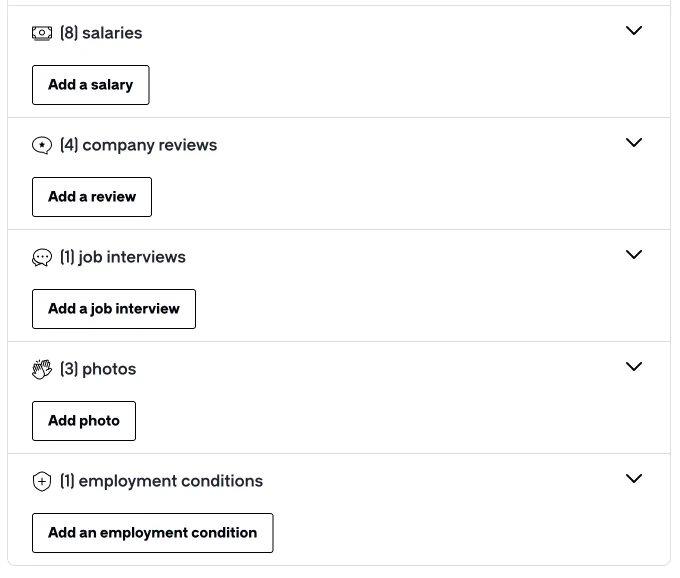Open the (3) photos heading
Screen dimensions: 680x578
coord(98,369)
